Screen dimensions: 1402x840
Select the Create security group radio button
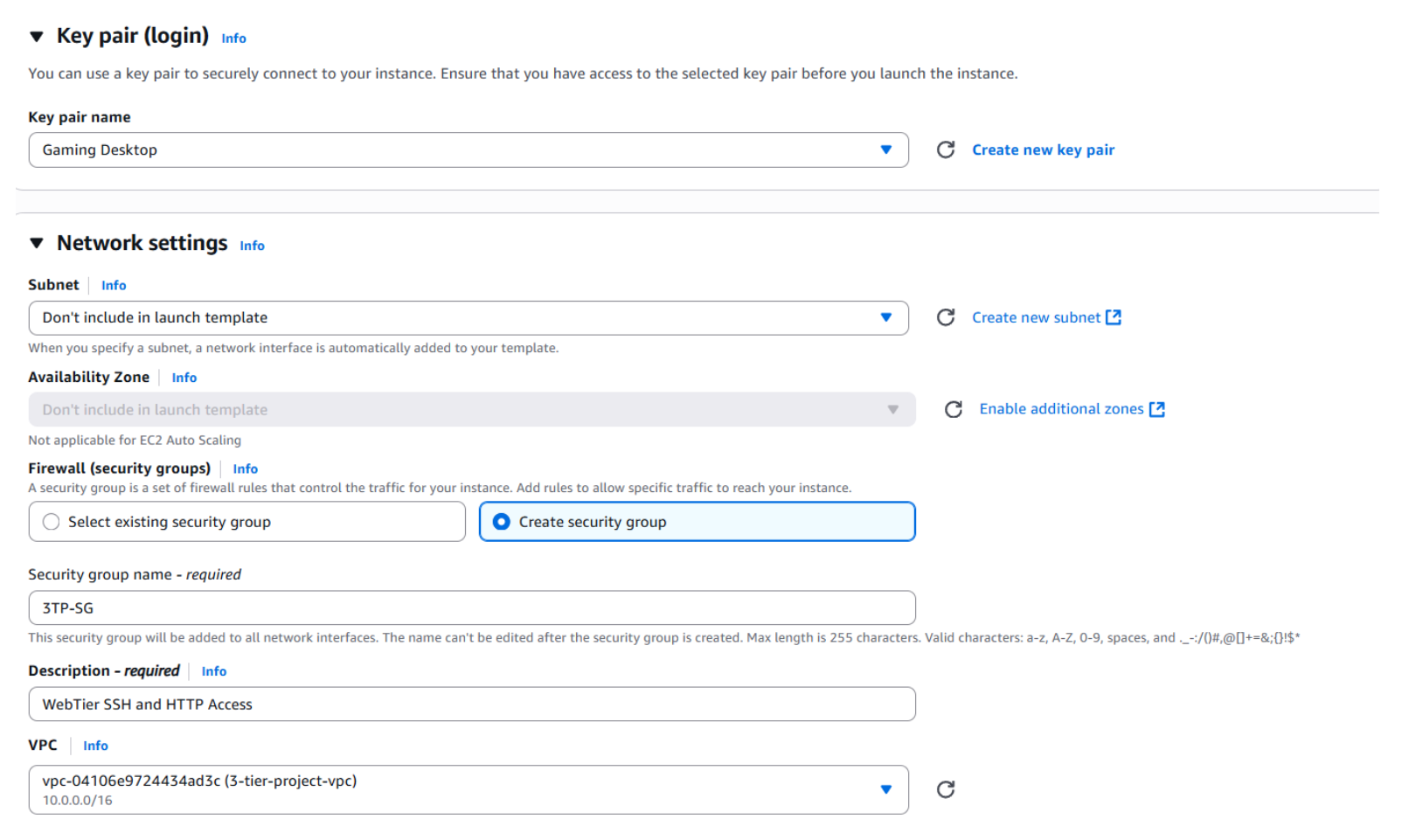pyautogui.click(x=502, y=522)
